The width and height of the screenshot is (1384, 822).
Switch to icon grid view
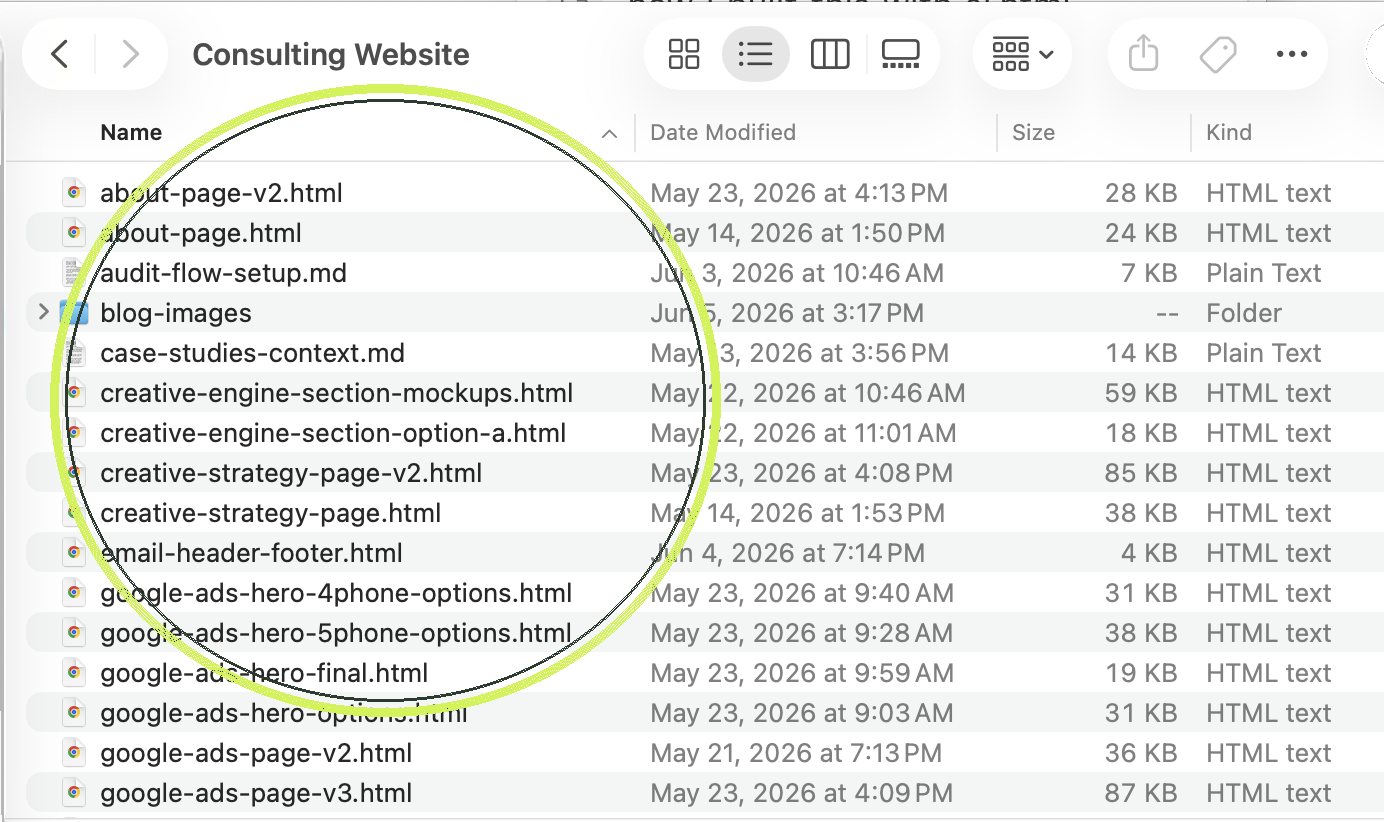click(684, 54)
